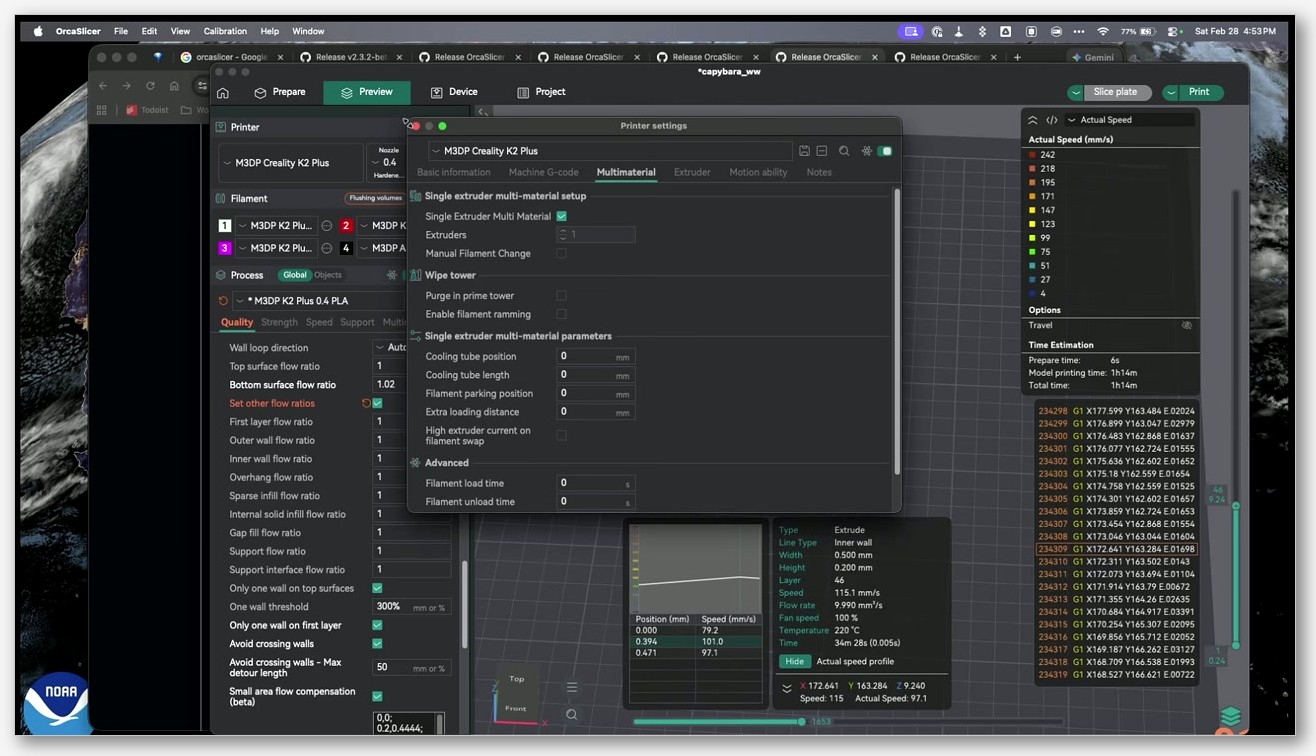Click the Apple menu icon
Screen dimensions: 1316x756
point(38,31)
